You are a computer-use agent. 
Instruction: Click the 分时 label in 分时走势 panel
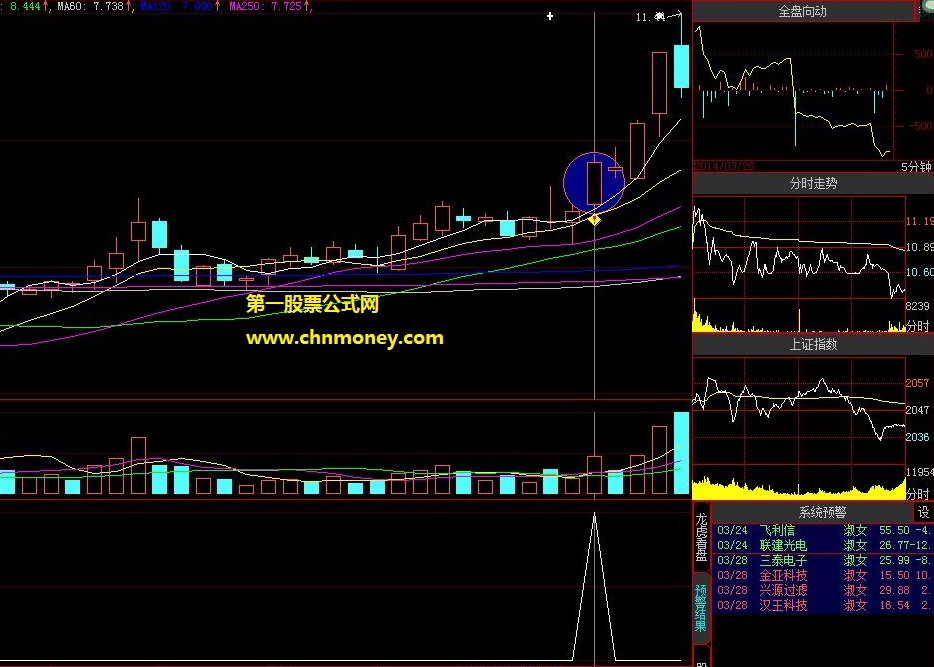[918, 326]
